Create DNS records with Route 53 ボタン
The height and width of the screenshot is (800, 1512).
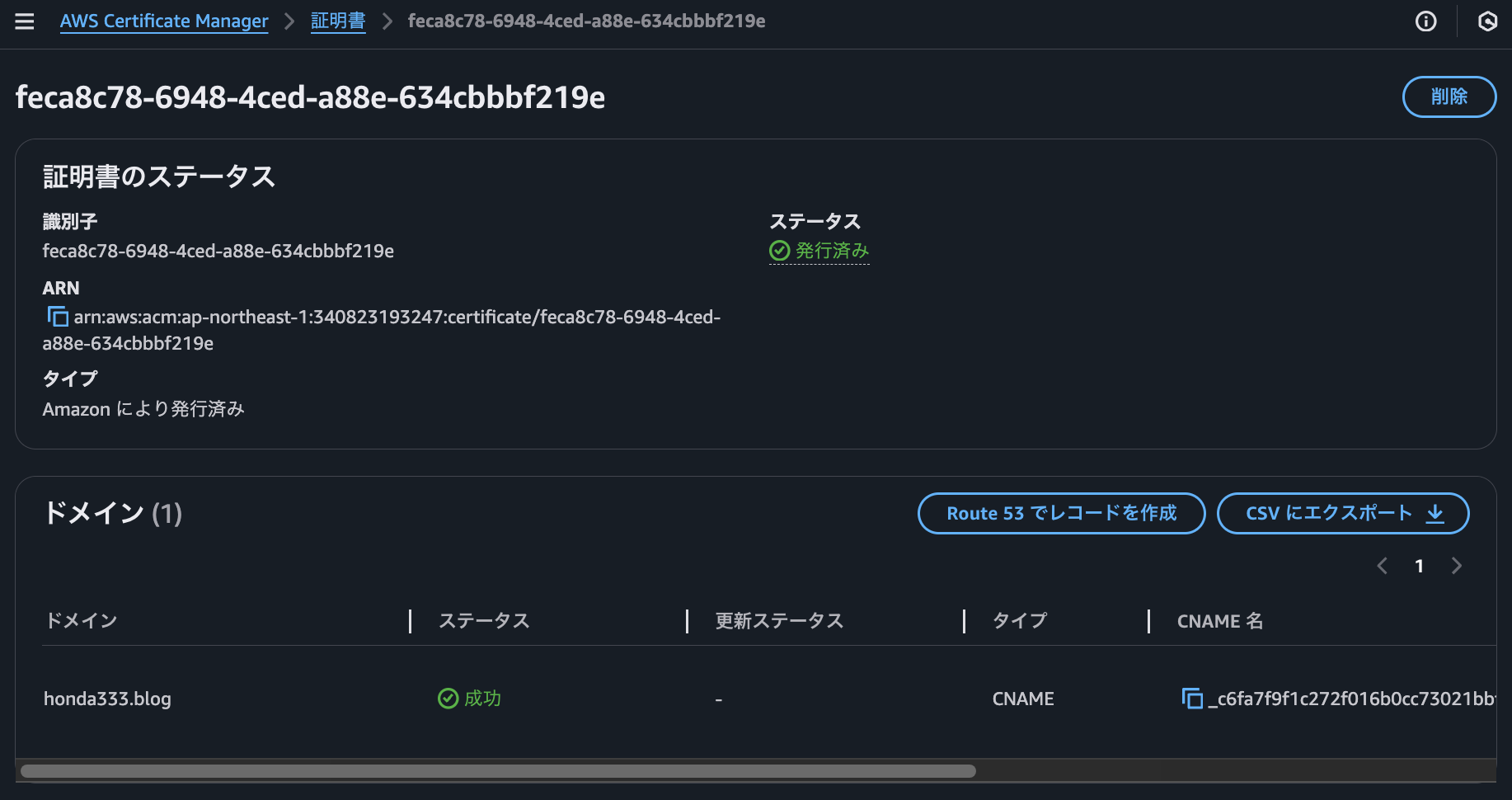tap(1061, 513)
